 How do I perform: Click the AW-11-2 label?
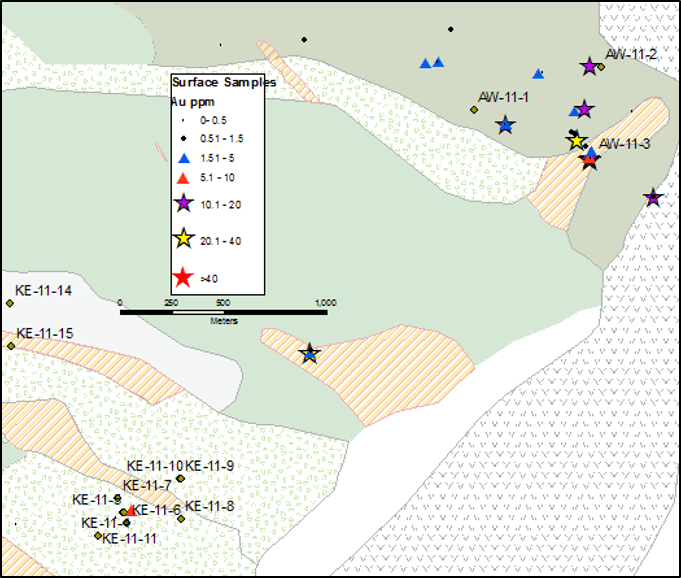631,54
